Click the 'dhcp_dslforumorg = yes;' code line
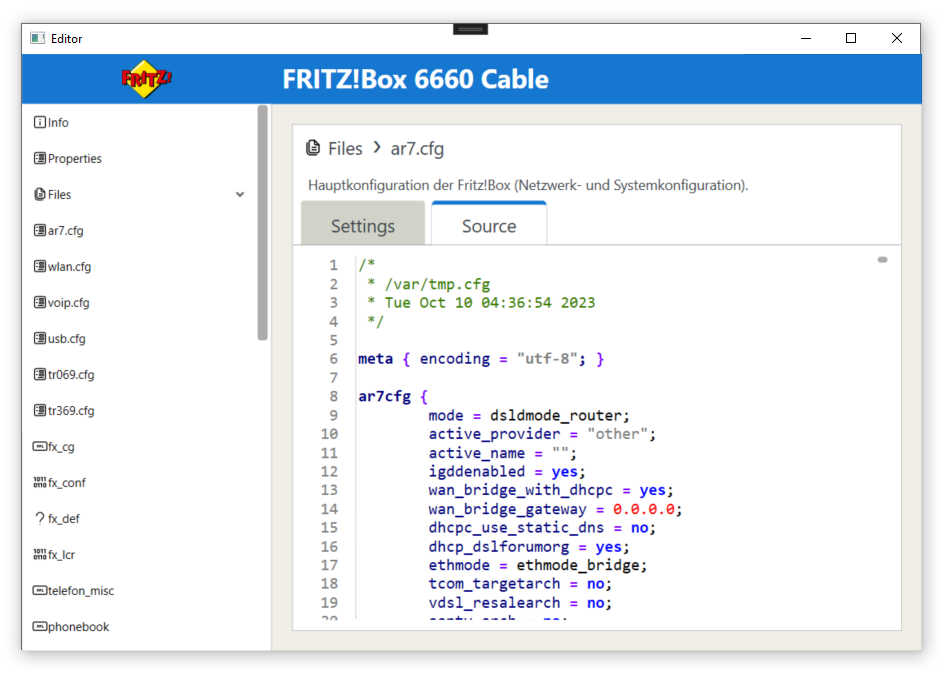Image resolution: width=952 pixels, height=696 pixels. tap(529, 547)
